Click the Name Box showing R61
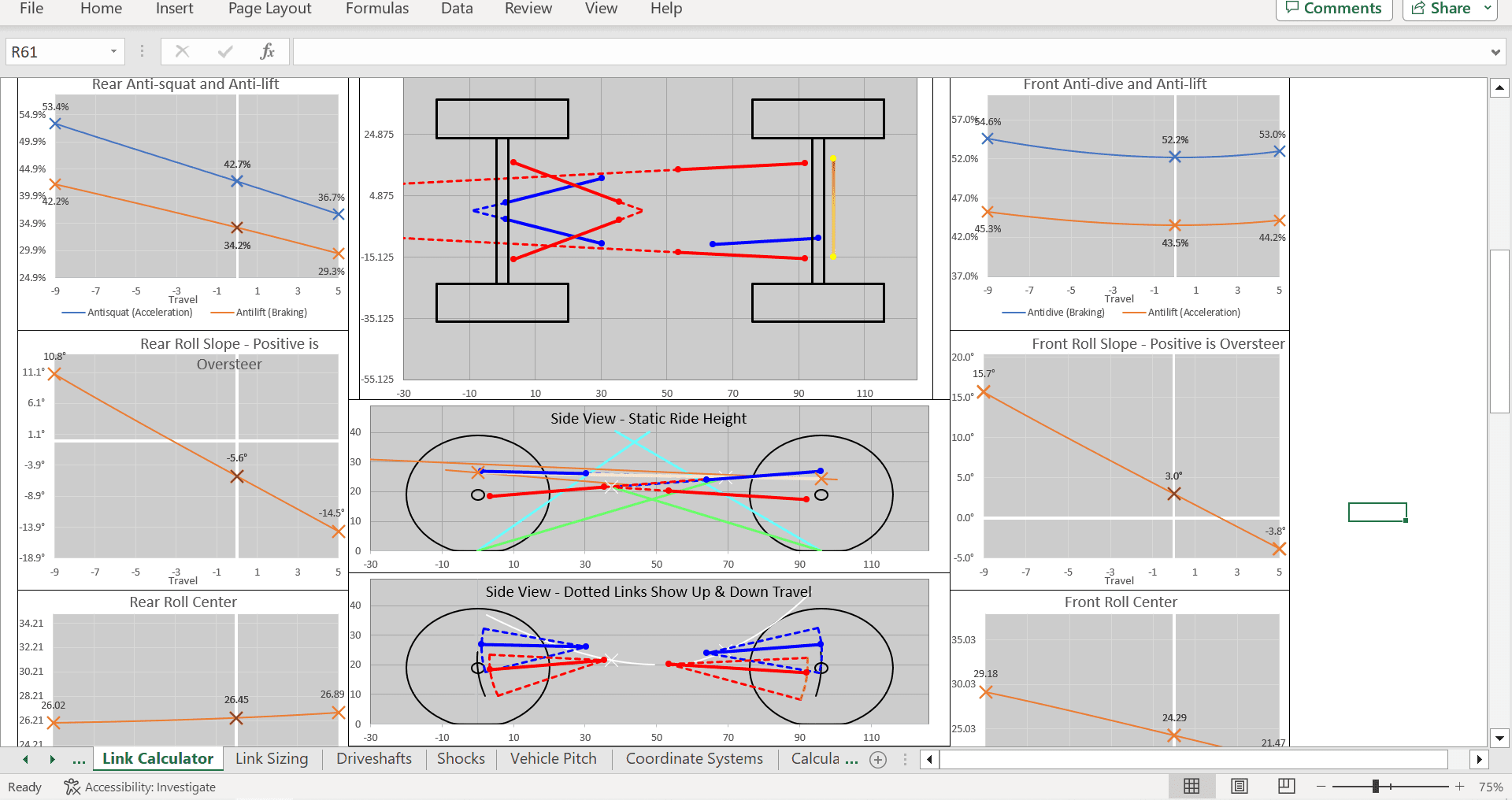The height and width of the screenshot is (800, 1512). [55, 52]
